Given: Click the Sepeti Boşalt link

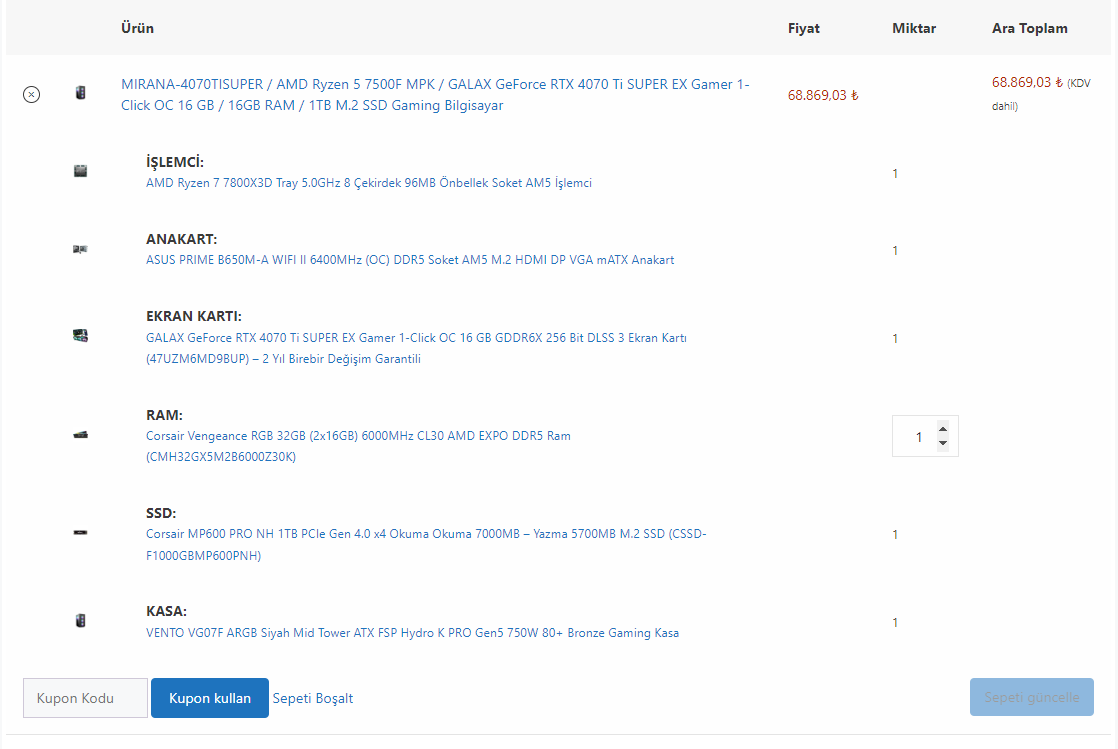Looking at the screenshot, I should [x=313, y=698].
